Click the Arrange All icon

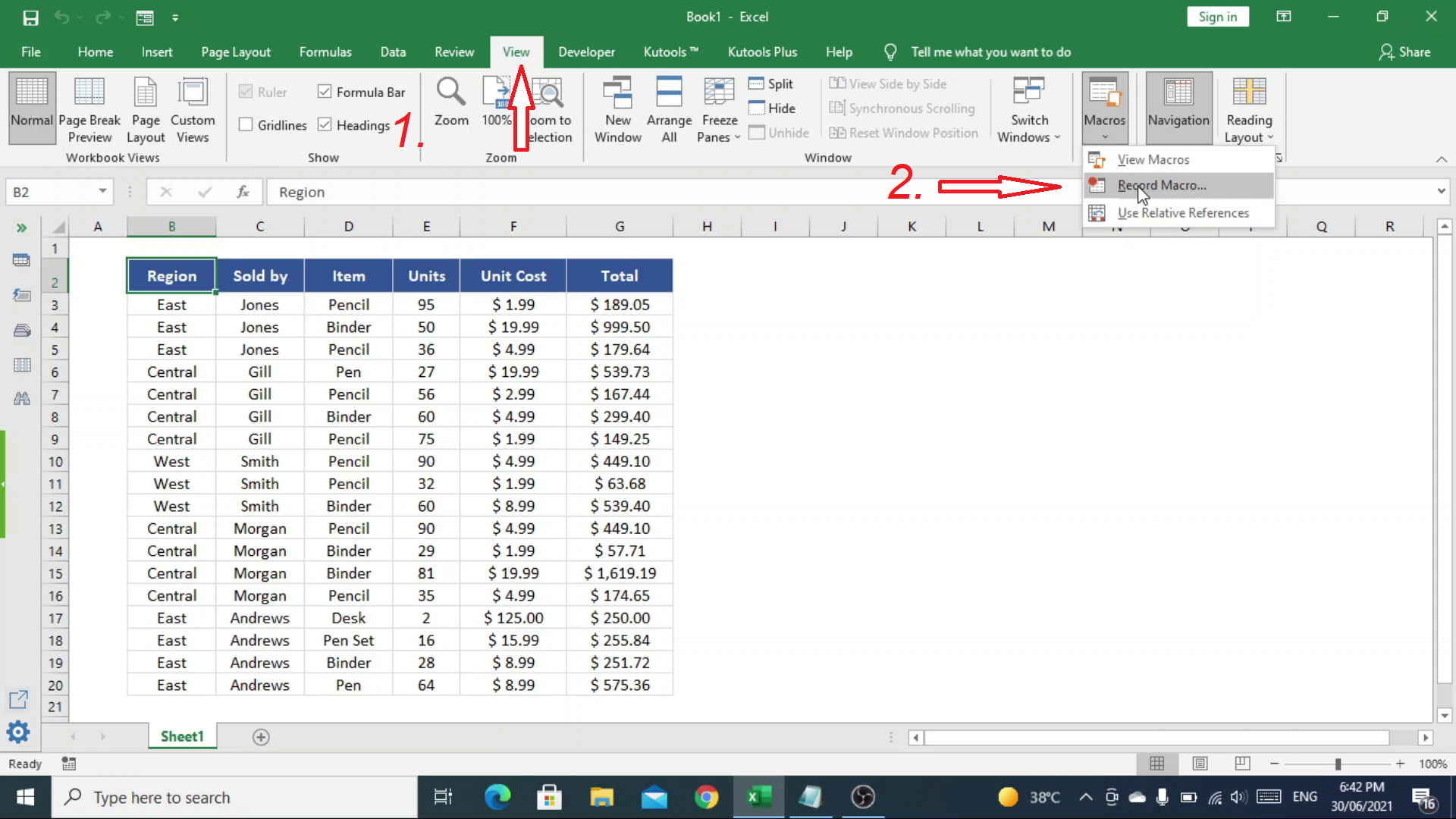(669, 106)
